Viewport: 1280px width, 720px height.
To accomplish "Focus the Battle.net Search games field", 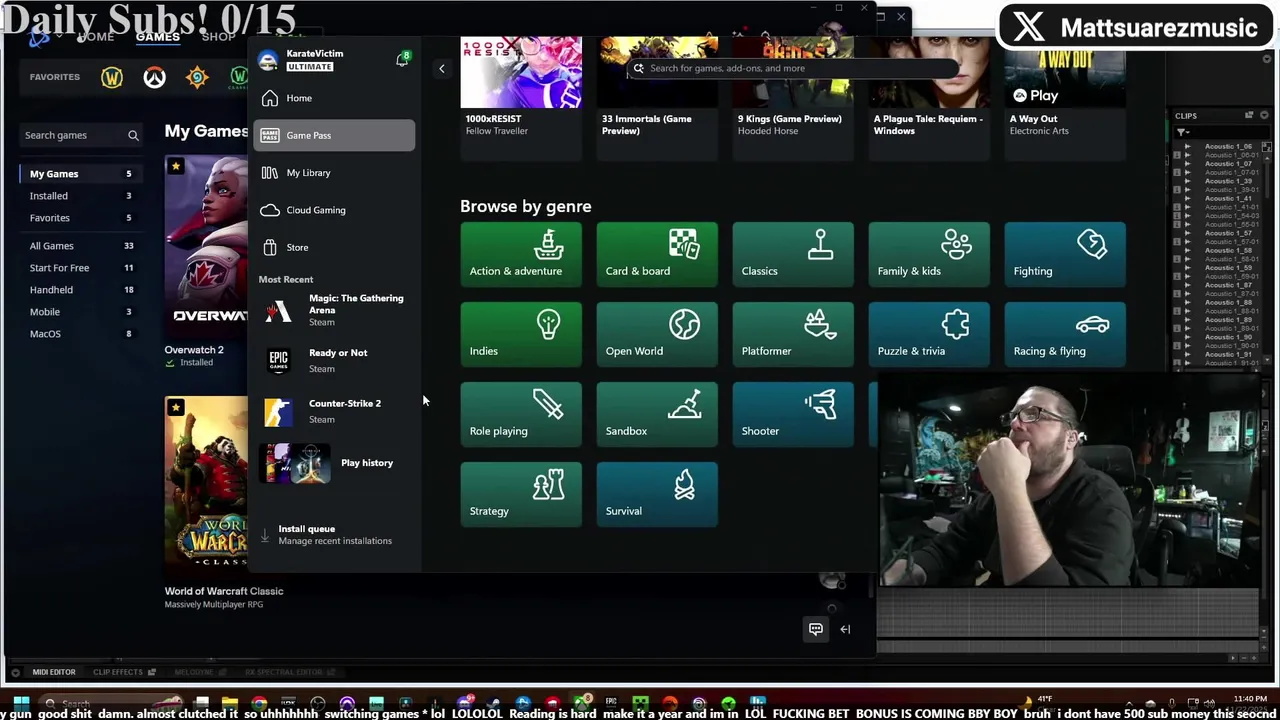I will [x=80, y=135].
